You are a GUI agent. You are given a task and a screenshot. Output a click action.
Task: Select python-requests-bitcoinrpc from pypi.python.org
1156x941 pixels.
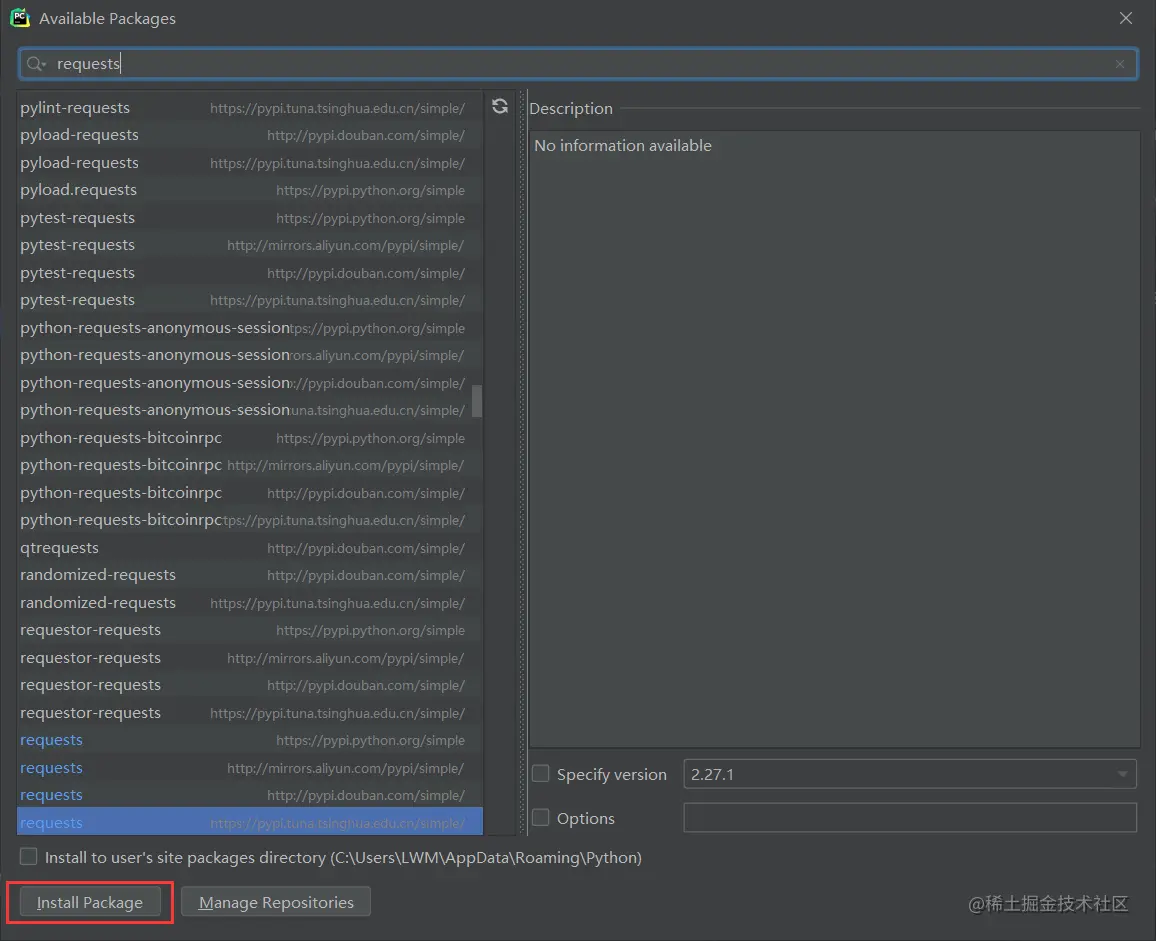(250, 437)
